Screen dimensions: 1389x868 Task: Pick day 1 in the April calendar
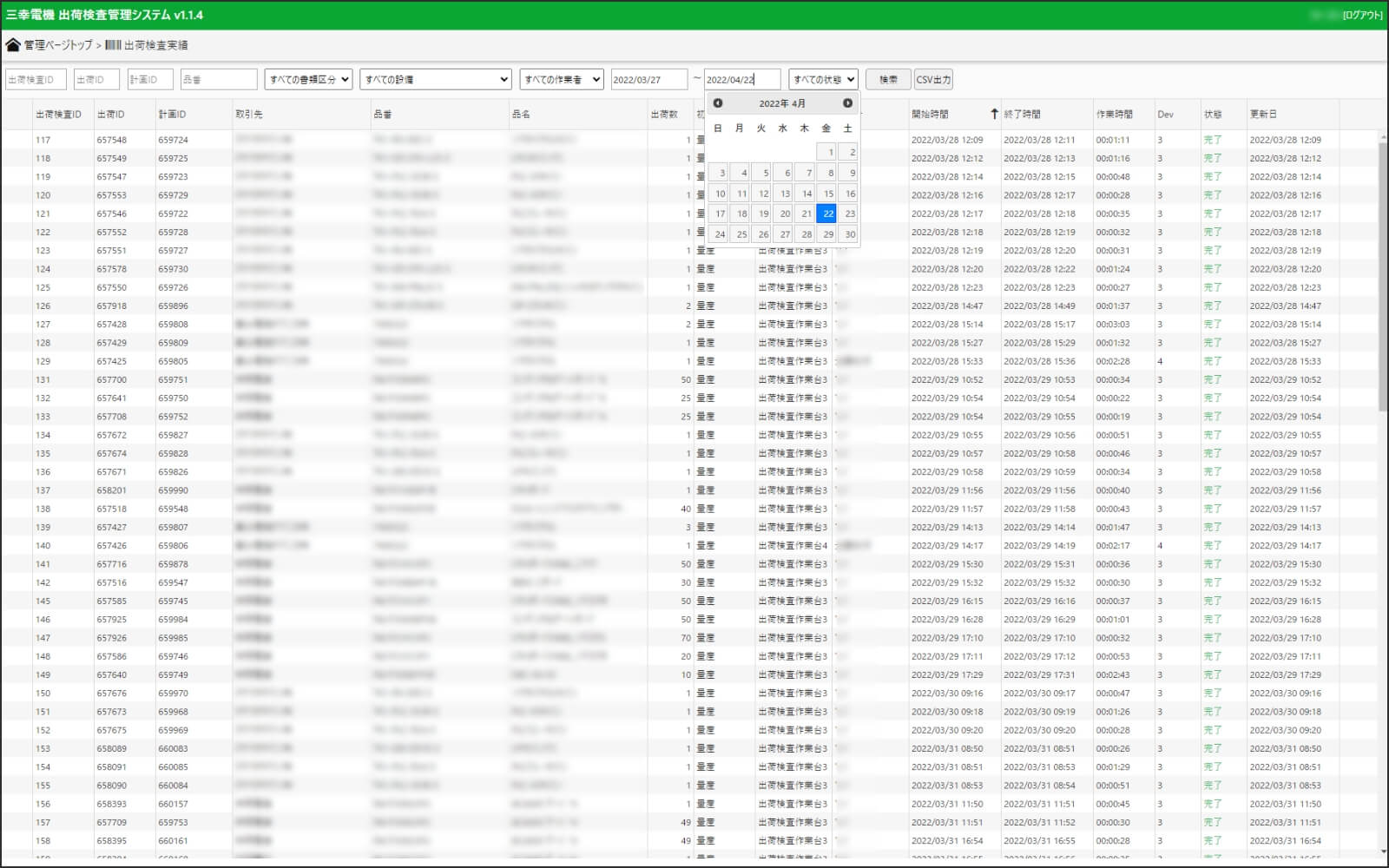(826, 152)
